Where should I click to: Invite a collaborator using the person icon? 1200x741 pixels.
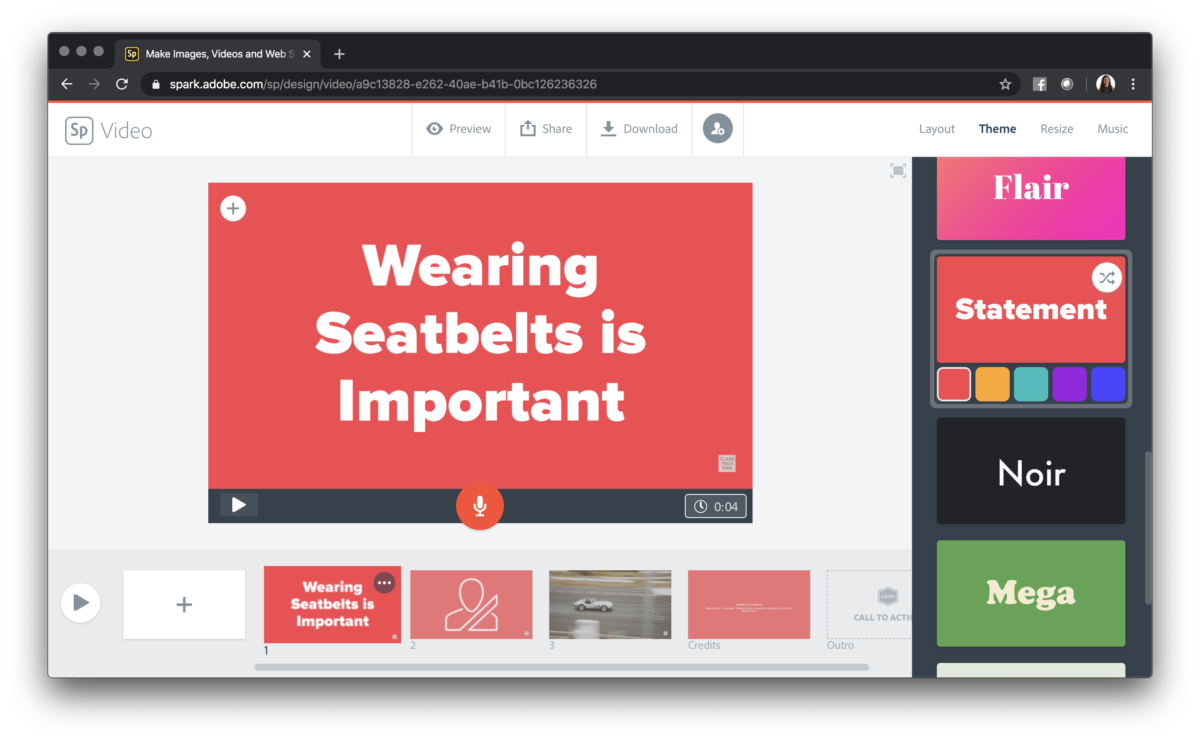717,128
